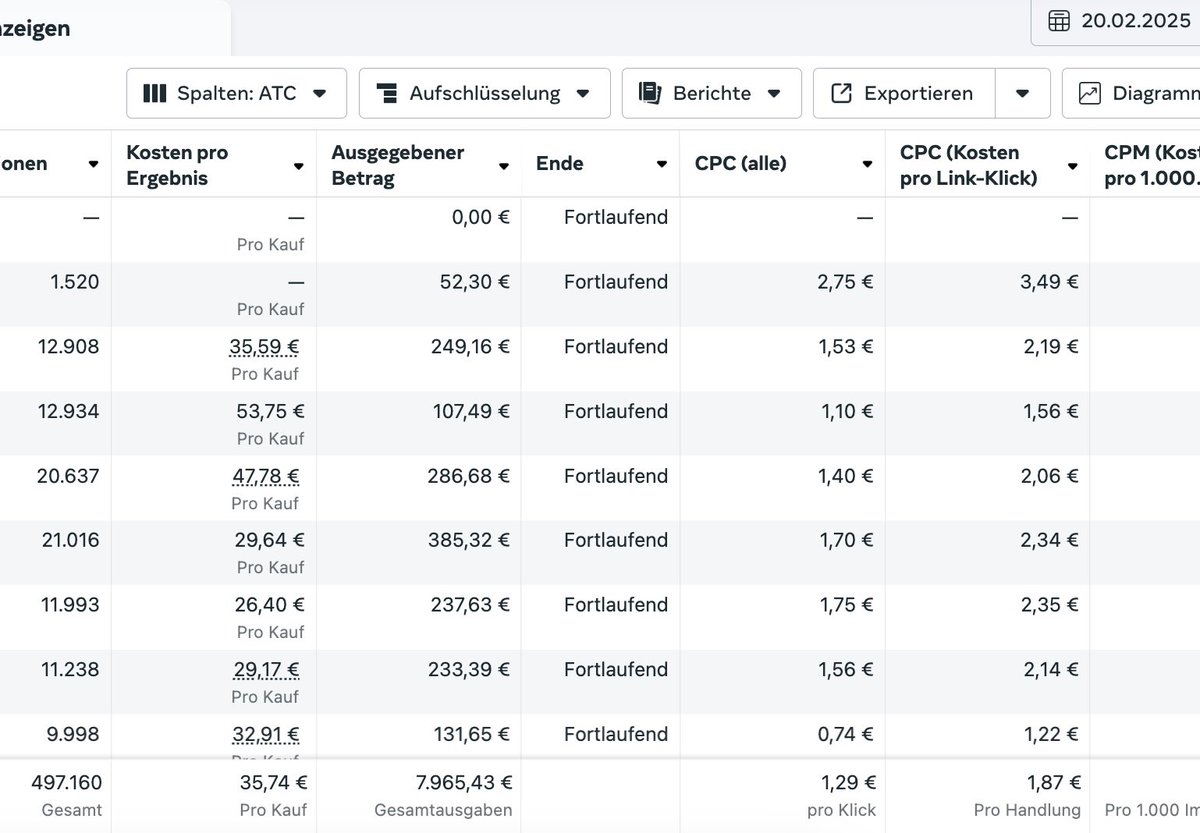Click the 249,16 € spent amount cell
This screenshot has height=833, width=1200.
[469, 346]
